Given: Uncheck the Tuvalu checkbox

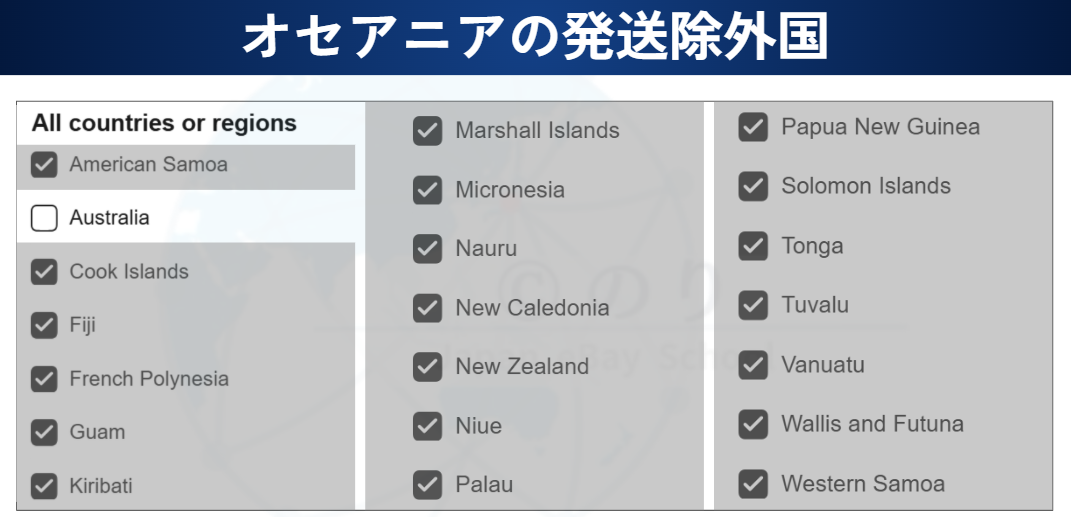Looking at the screenshot, I should 753,305.
